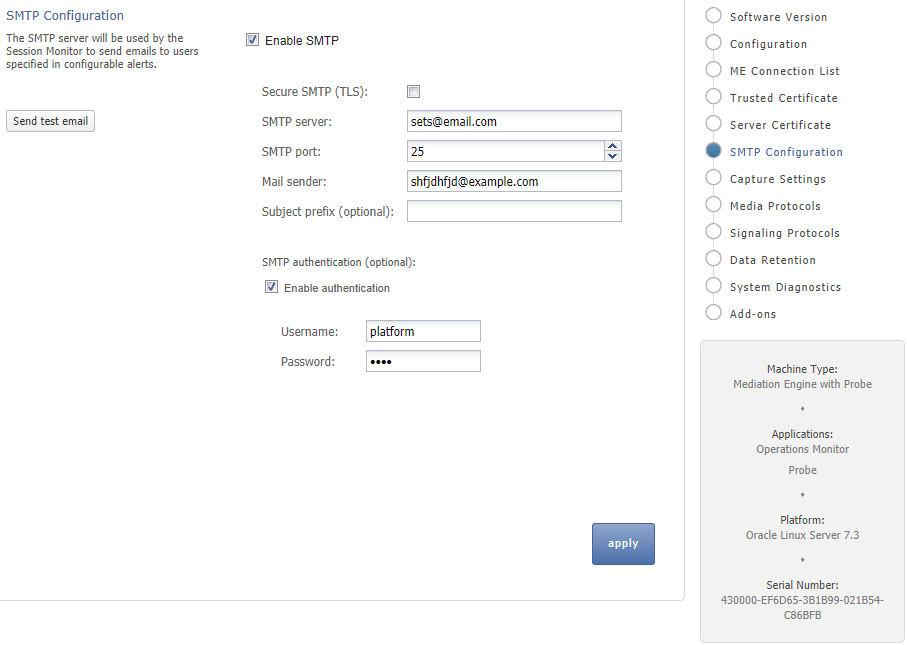Viewport: 907px width, 645px height.
Task: Click inside the Subject prefix field
Action: 513,211
